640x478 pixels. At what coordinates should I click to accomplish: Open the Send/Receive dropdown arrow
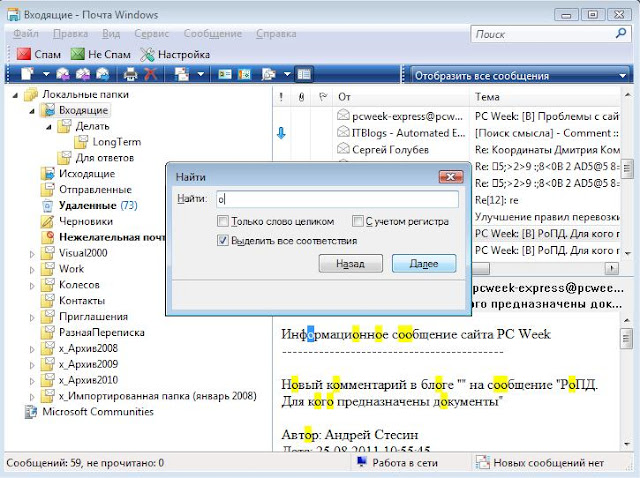point(200,74)
